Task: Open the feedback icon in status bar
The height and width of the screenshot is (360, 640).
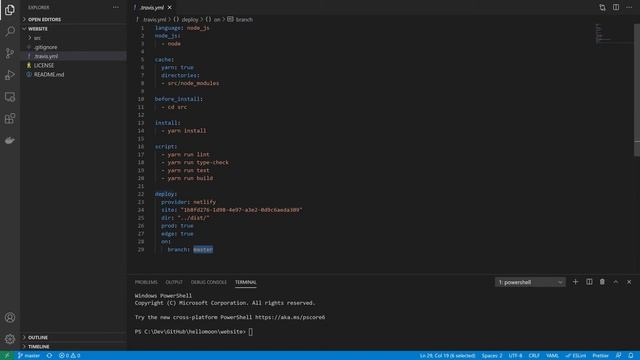Action: (618, 356)
